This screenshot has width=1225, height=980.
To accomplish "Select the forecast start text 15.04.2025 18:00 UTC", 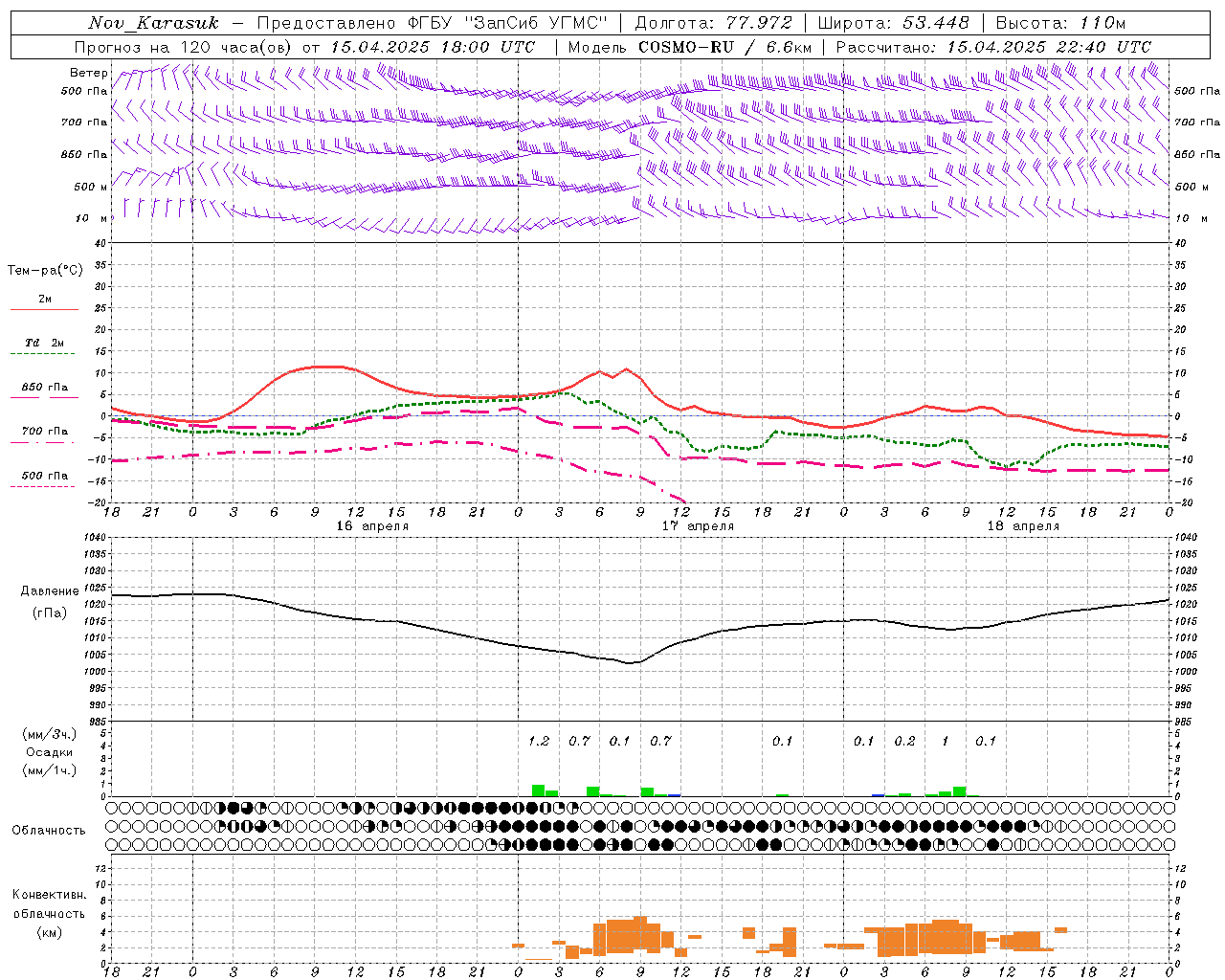I will click(x=433, y=47).
